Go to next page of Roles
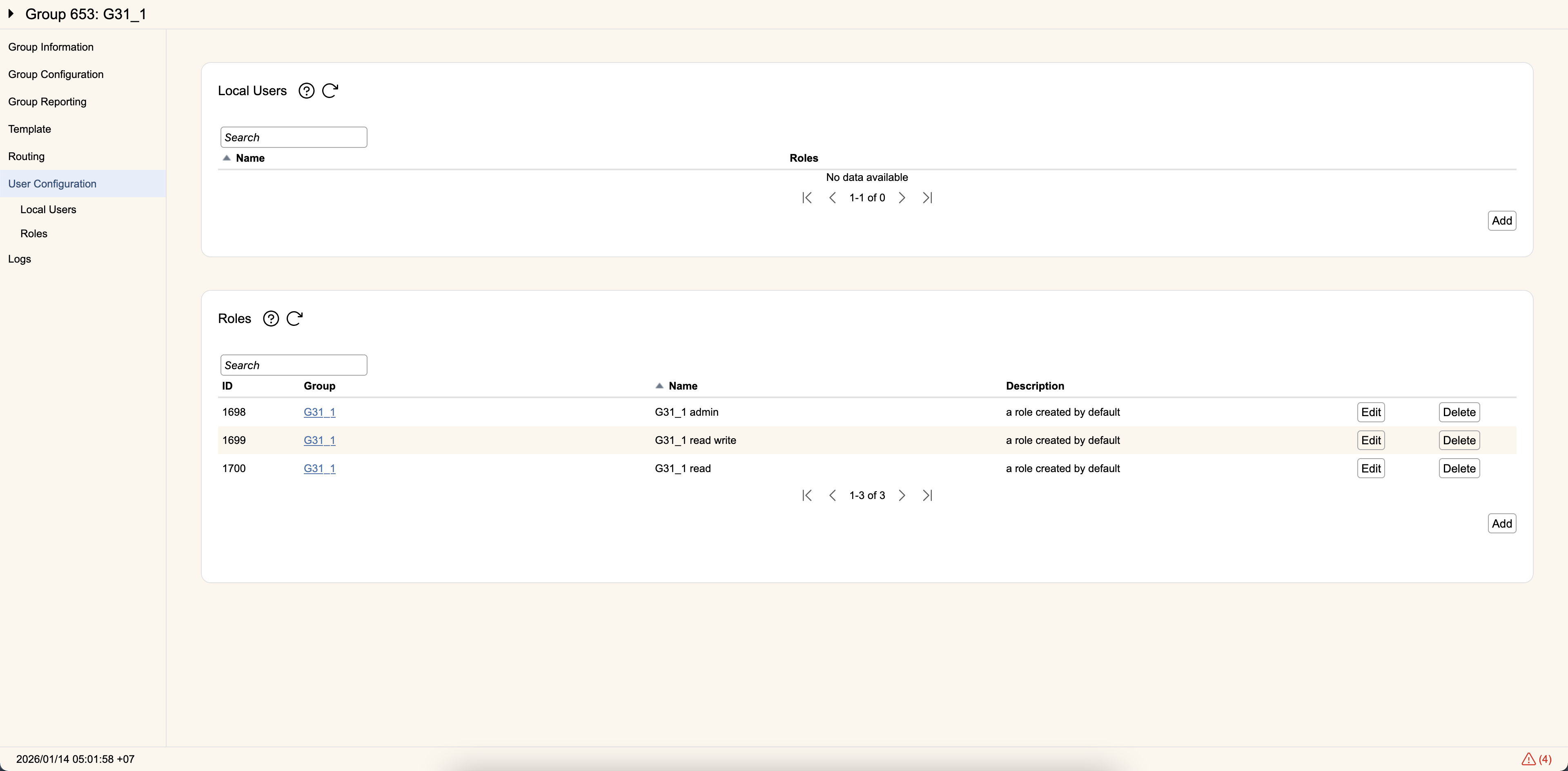This screenshot has width=1568, height=771. click(x=902, y=495)
